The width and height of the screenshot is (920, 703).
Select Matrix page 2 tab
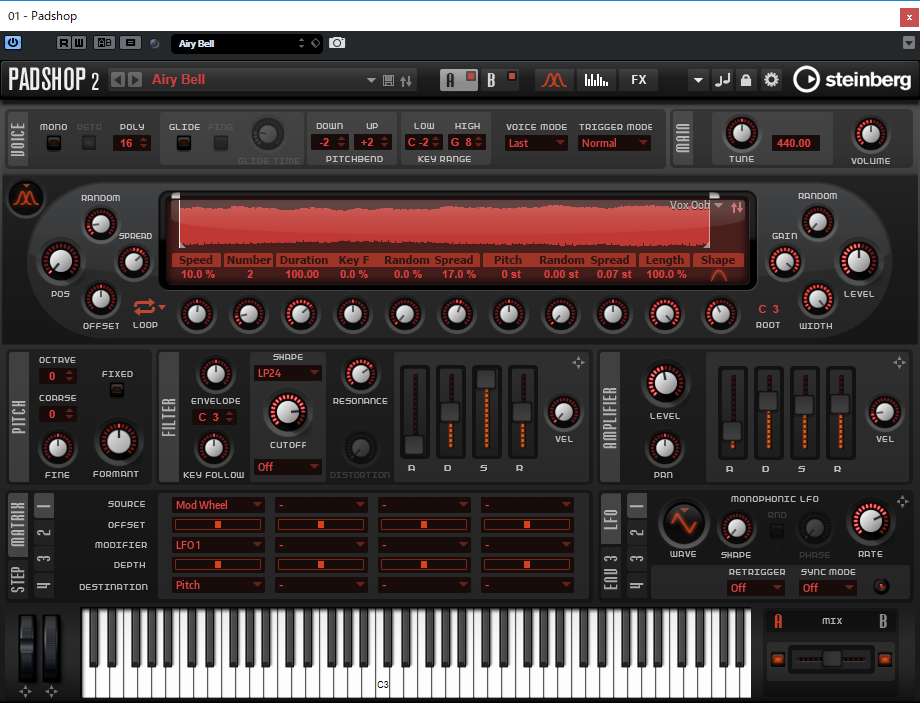click(44, 532)
